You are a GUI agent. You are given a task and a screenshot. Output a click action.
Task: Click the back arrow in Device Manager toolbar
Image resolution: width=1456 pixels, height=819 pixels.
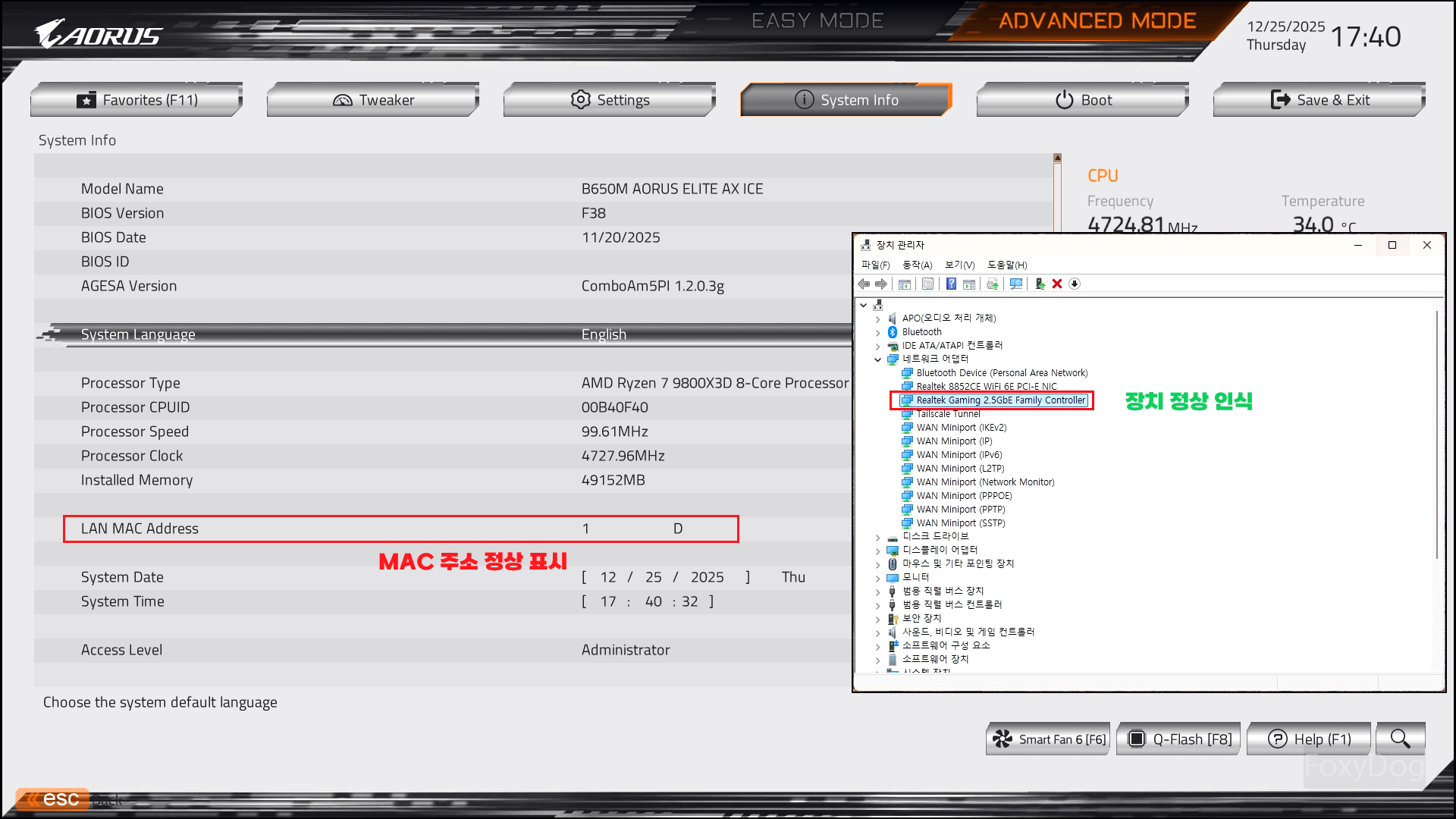coord(864,284)
